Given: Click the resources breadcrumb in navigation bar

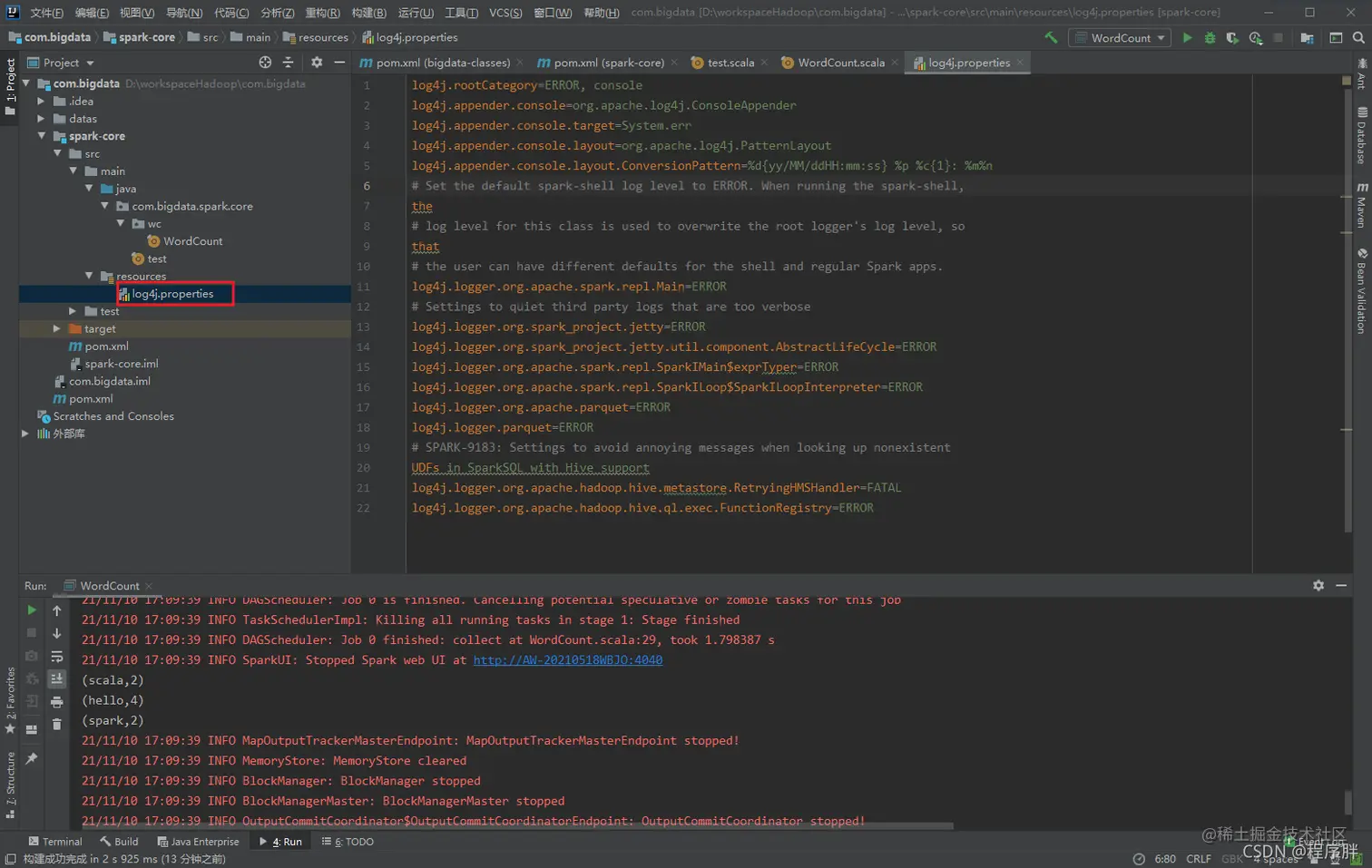Looking at the screenshot, I should (x=315, y=37).
